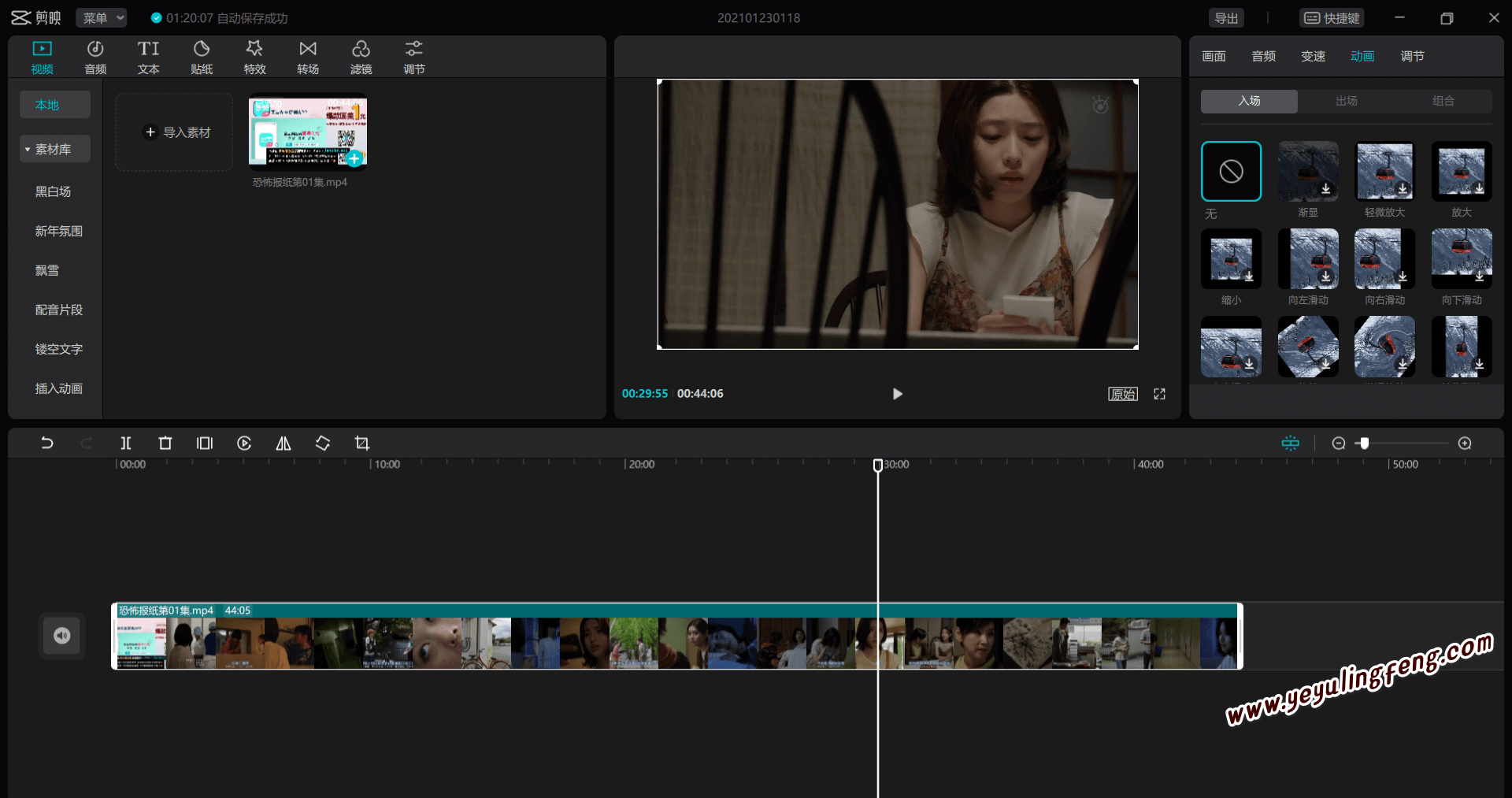
Task: Click the greyed-out redo arrow icon
Action: coord(87,444)
